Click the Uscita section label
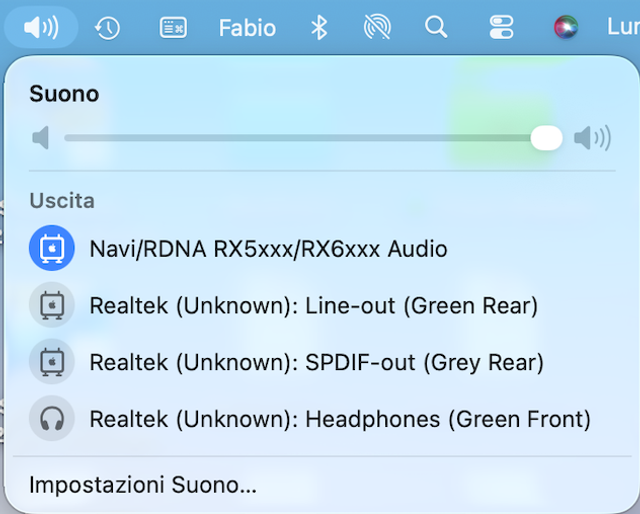The width and height of the screenshot is (640, 514). tap(62, 200)
